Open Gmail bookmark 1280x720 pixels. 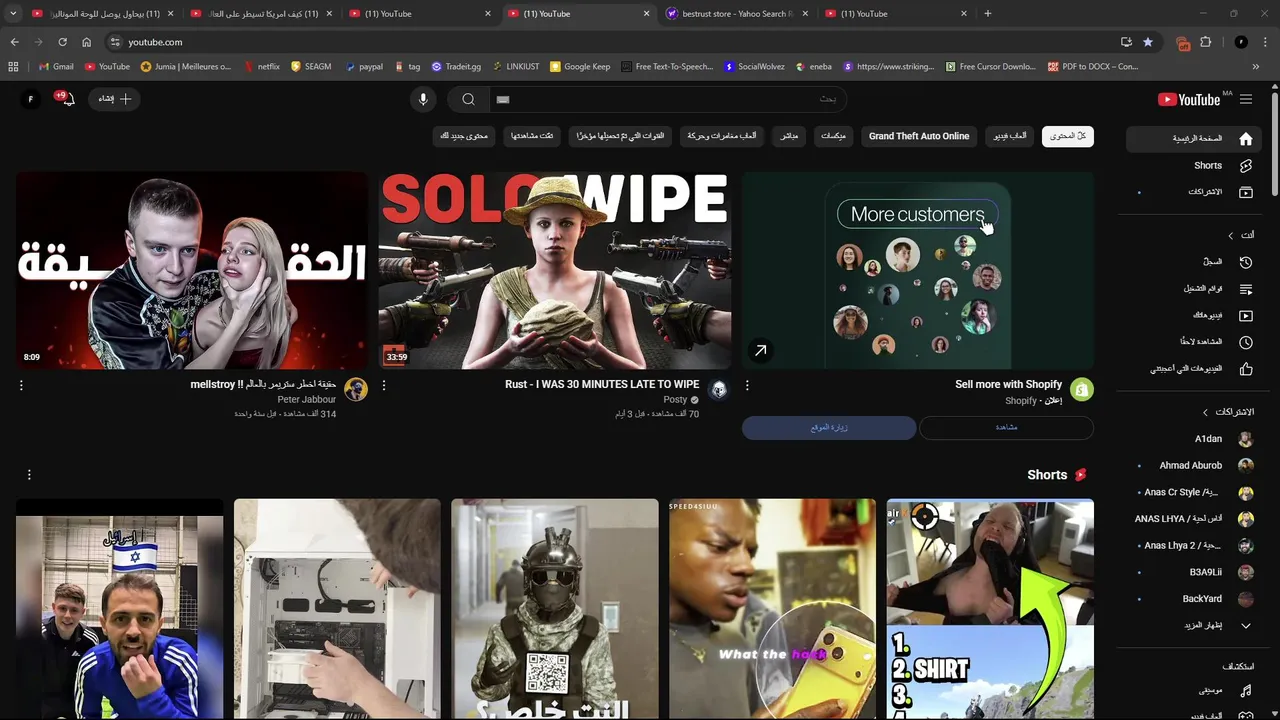pos(56,67)
